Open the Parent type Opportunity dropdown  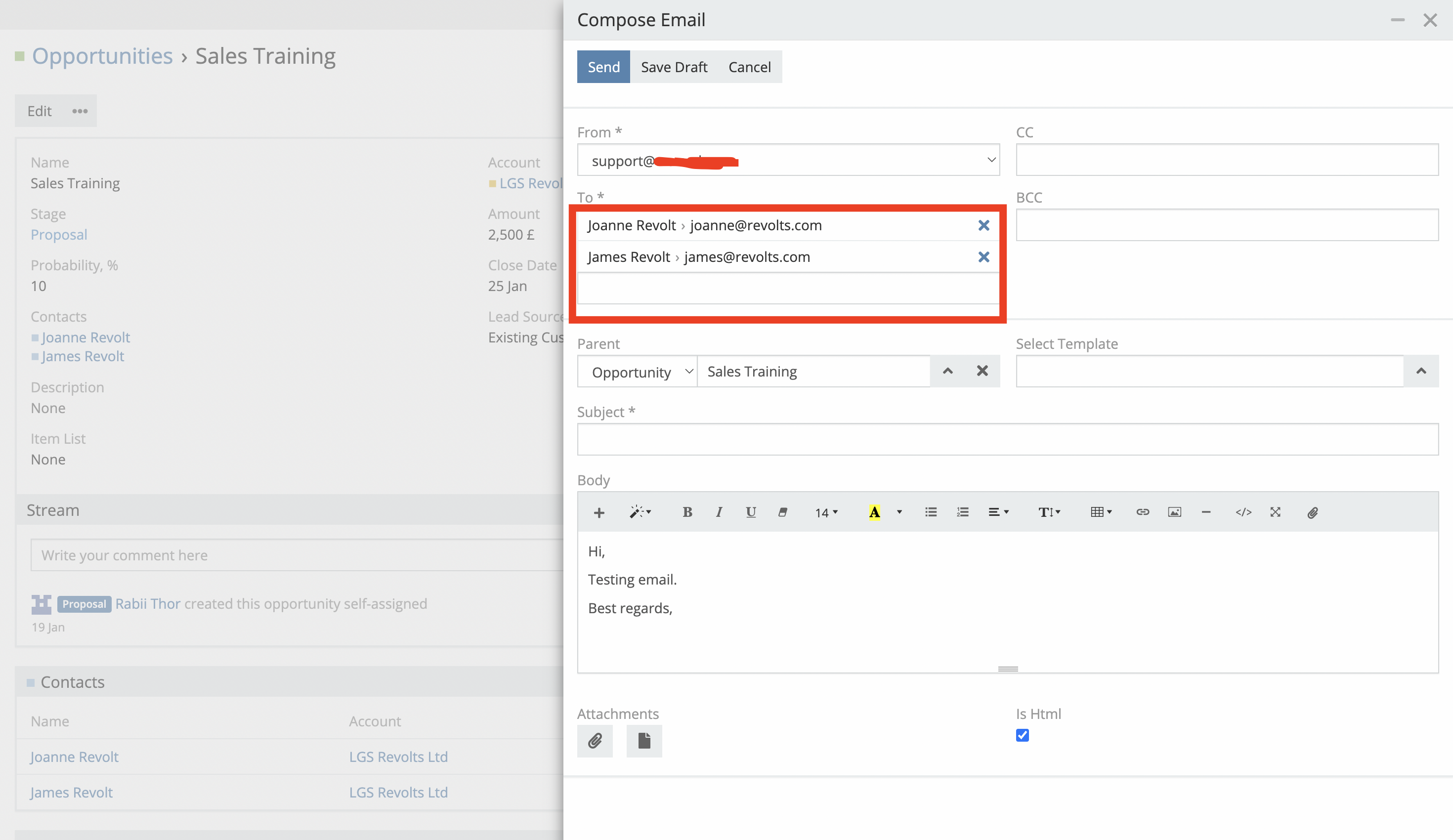click(637, 371)
